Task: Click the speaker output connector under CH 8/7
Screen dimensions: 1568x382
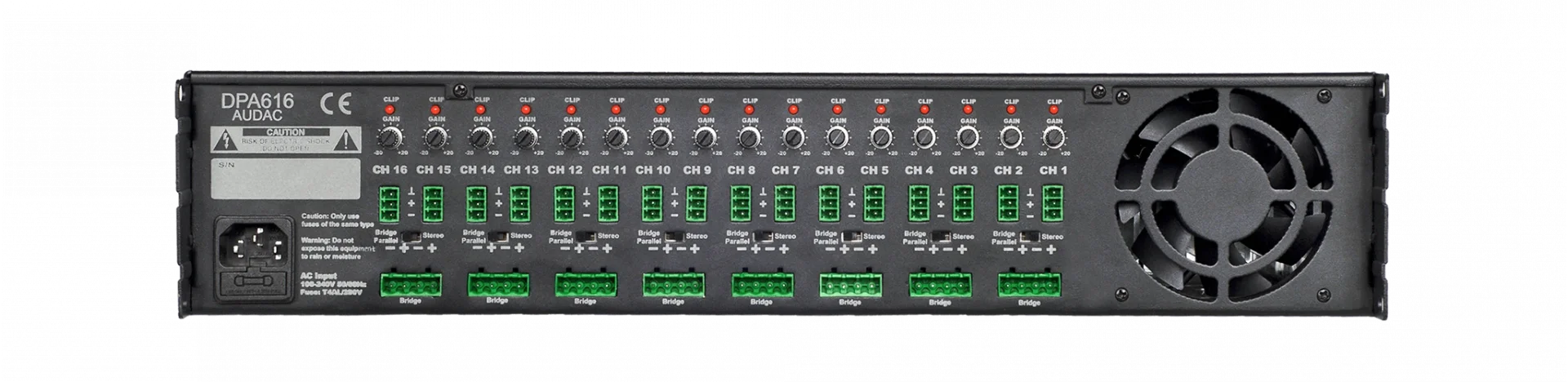Action: coord(763,285)
